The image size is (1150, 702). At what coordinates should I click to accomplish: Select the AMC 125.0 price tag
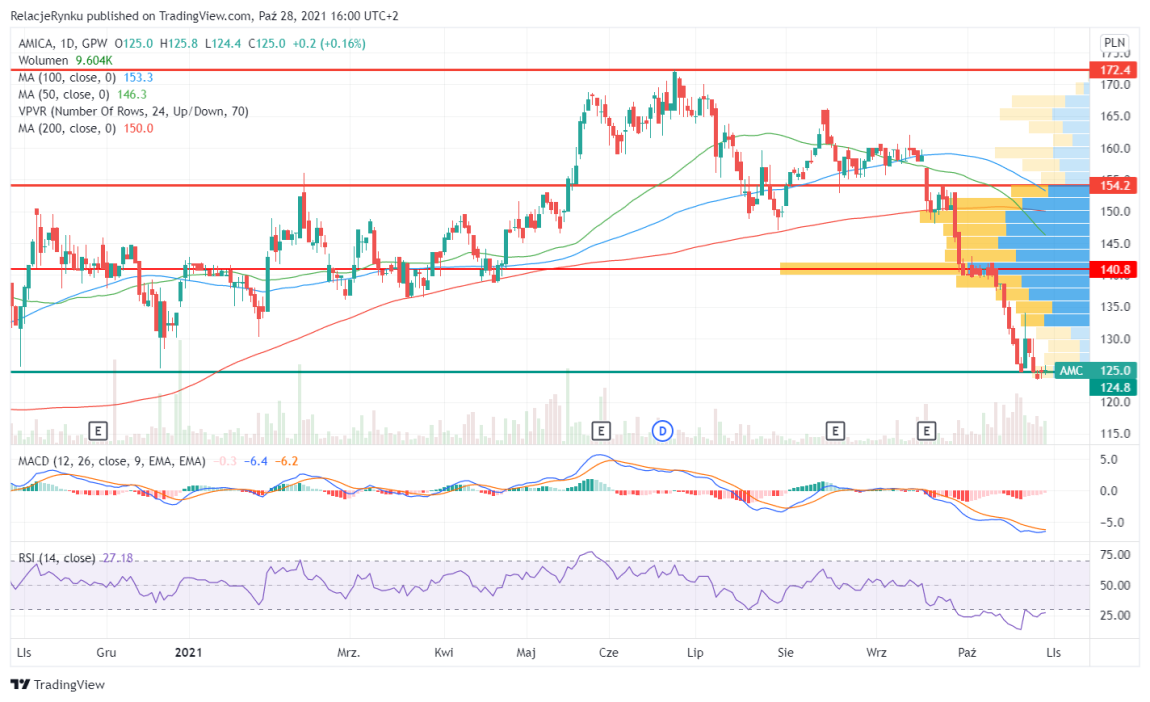(1087, 370)
